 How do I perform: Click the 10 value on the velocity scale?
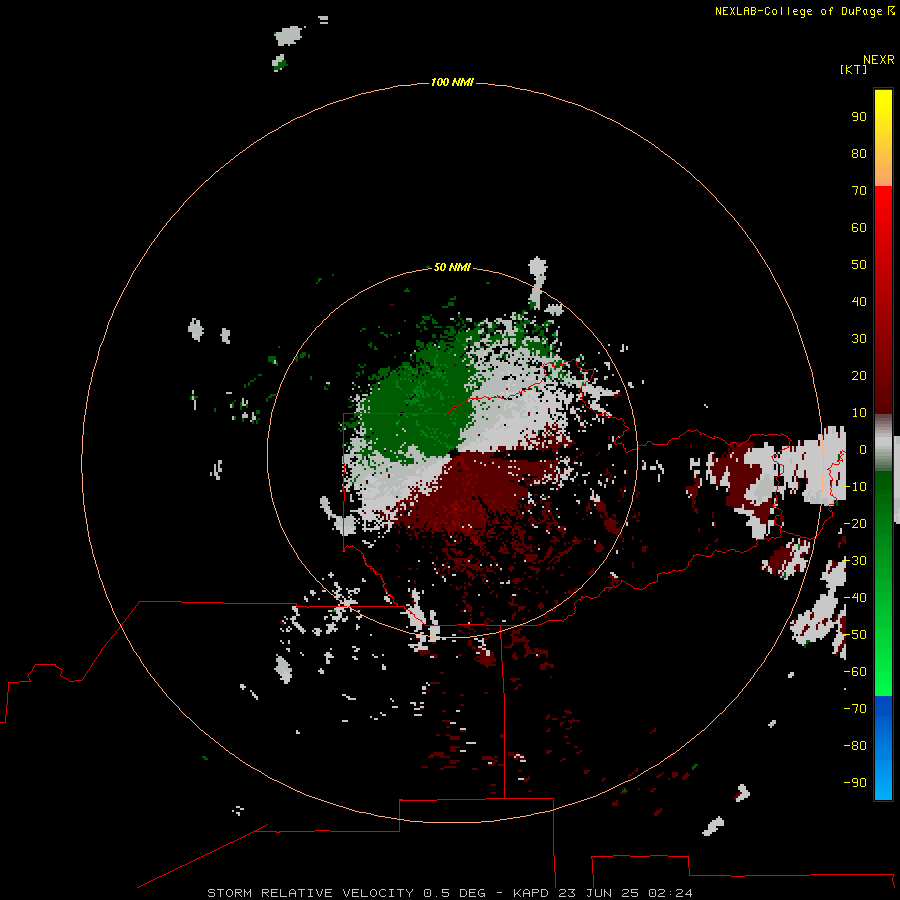[x=859, y=413]
